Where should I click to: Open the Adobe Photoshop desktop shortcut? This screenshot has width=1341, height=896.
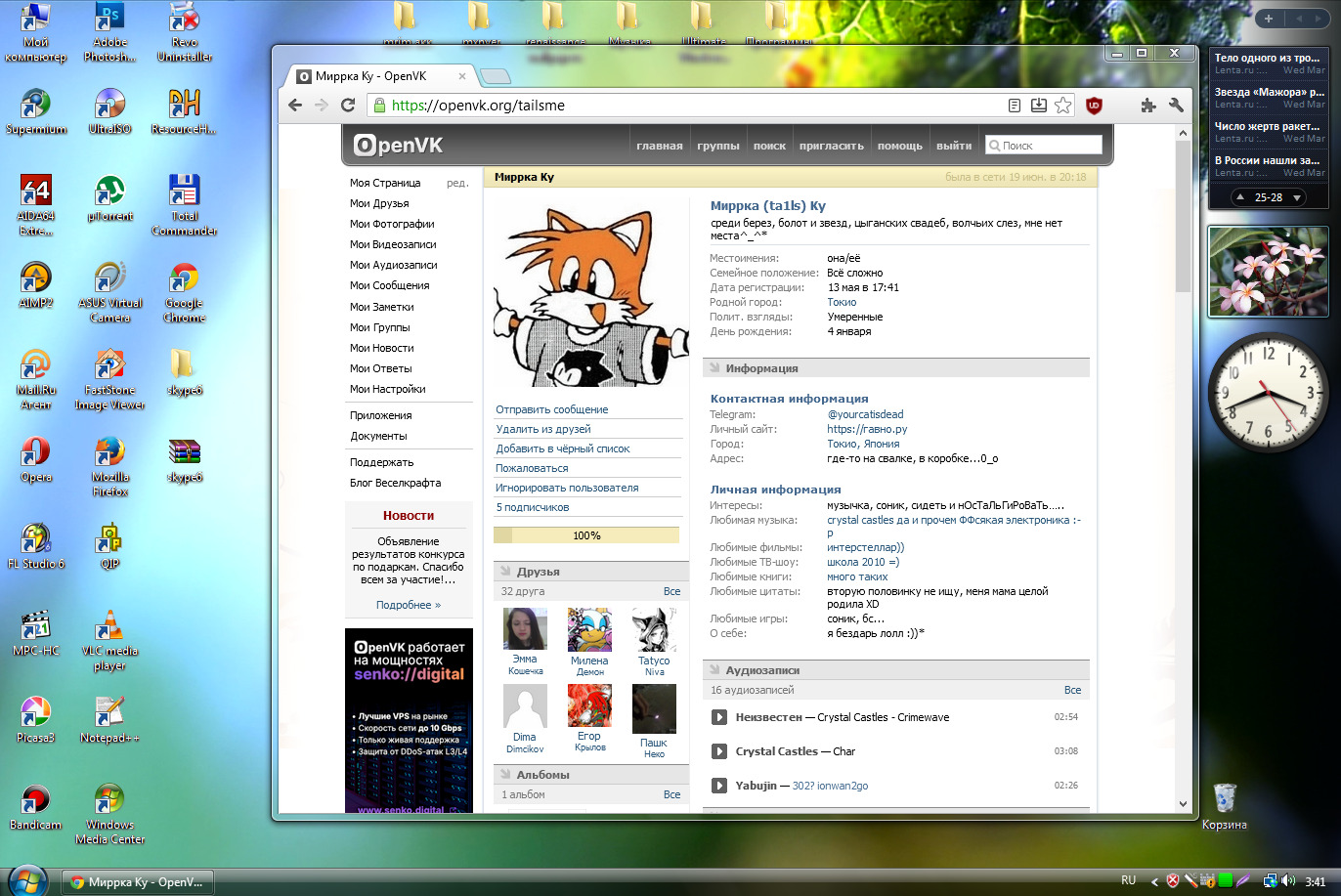[x=109, y=32]
